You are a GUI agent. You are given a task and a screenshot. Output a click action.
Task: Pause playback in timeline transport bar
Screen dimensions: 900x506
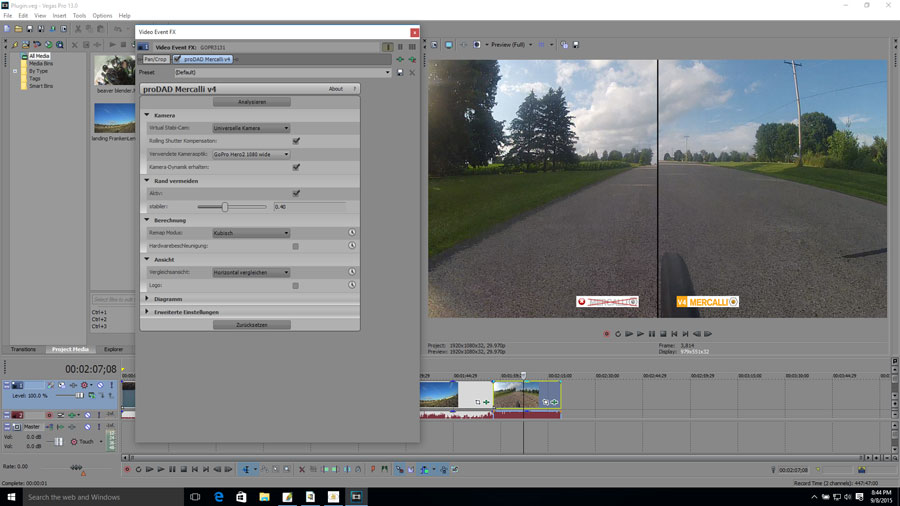(x=172, y=469)
